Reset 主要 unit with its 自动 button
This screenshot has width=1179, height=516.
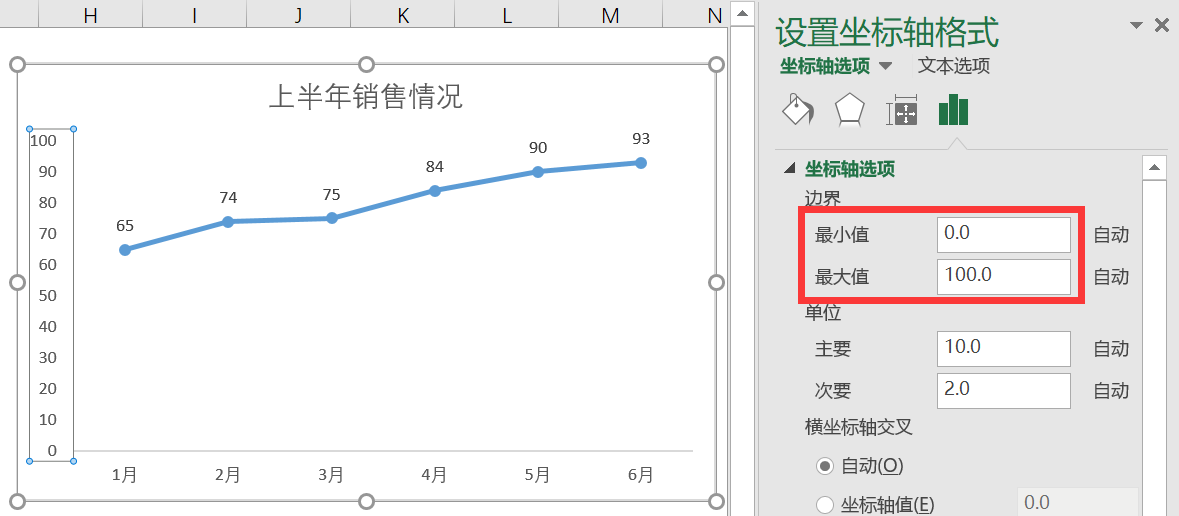(1111, 349)
